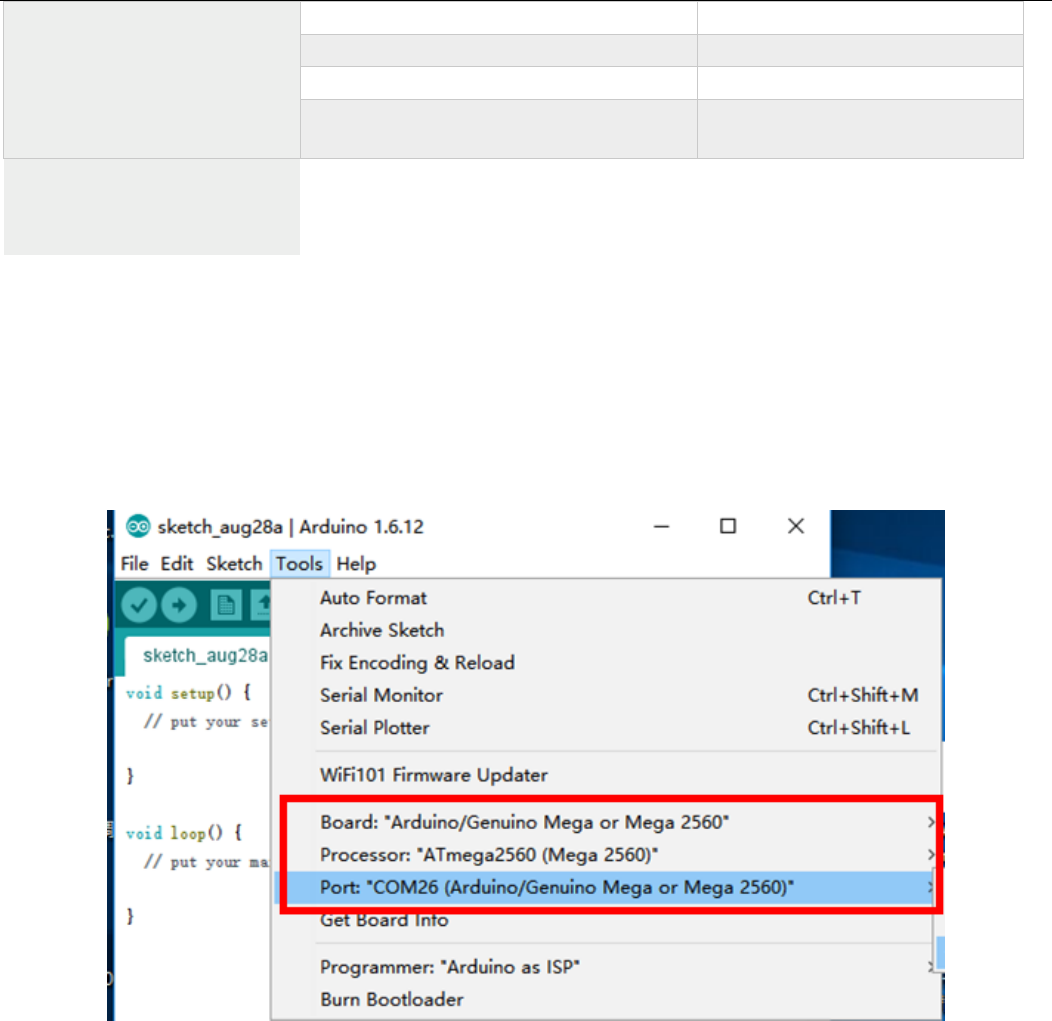Open the Help menu

(356, 563)
